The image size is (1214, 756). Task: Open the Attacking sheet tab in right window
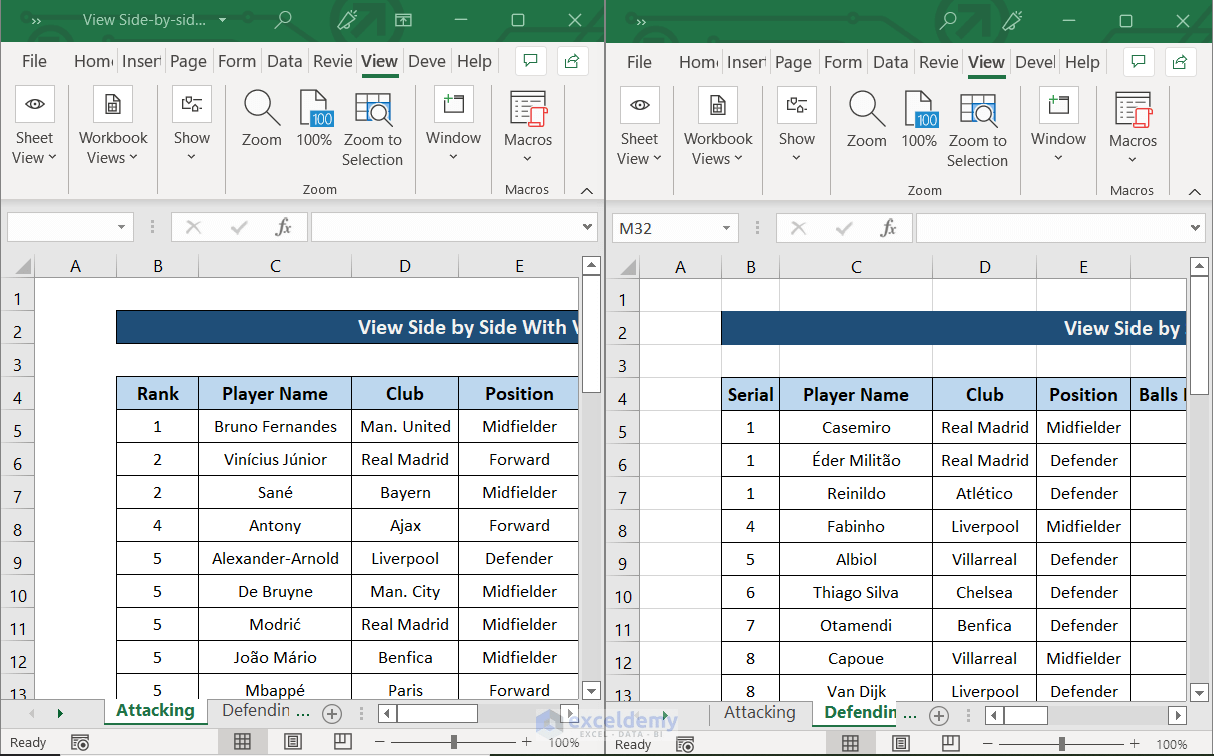pyautogui.click(x=760, y=713)
